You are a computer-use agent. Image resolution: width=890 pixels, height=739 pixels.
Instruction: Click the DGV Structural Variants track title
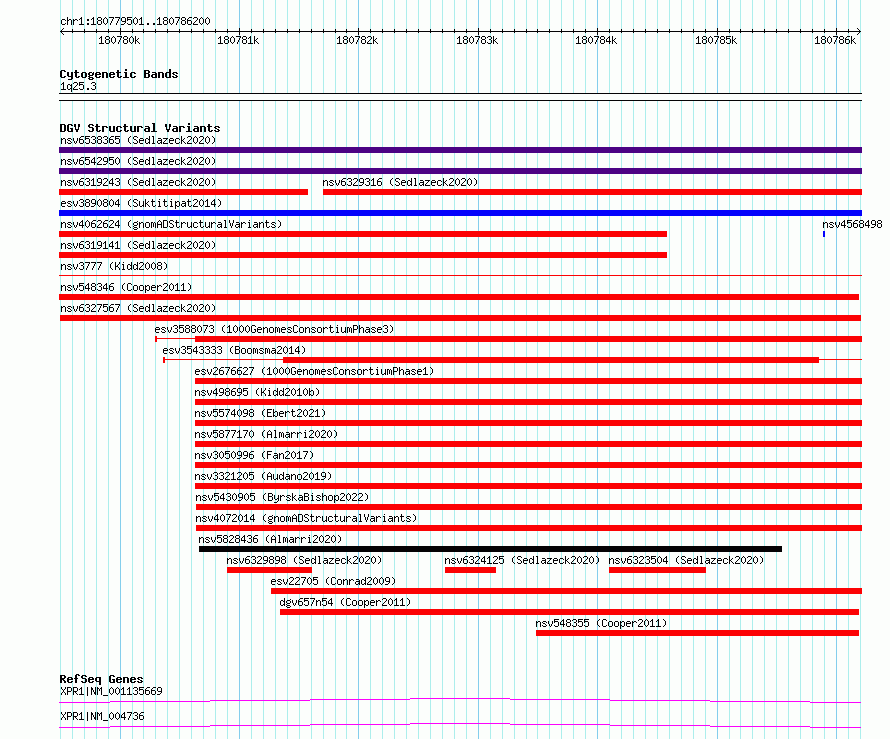(140, 128)
